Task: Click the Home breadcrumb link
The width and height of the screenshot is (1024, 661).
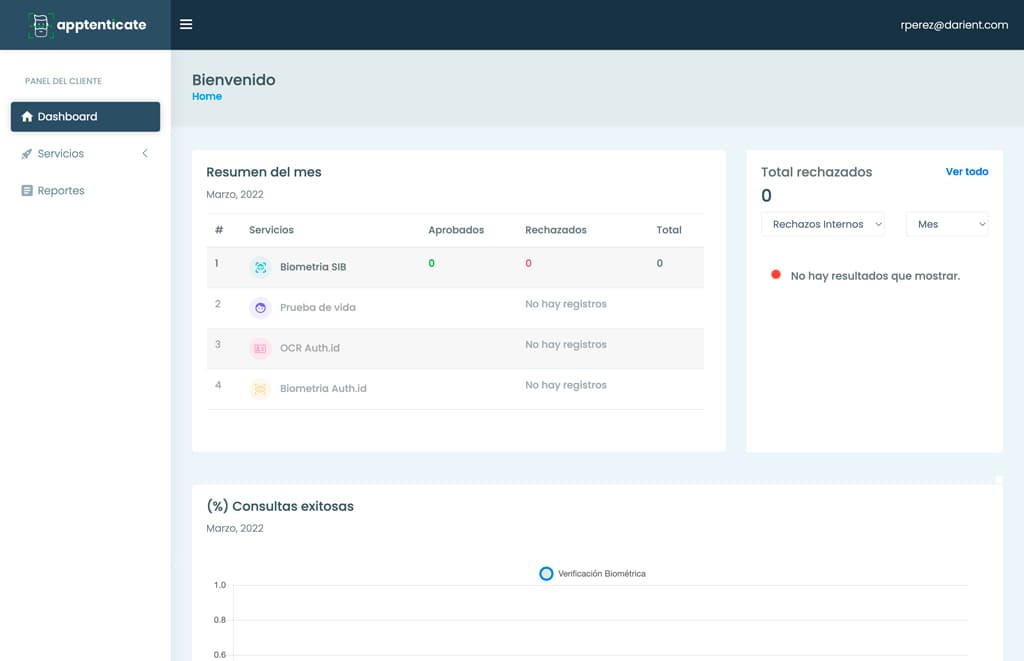Action: (207, 96)
